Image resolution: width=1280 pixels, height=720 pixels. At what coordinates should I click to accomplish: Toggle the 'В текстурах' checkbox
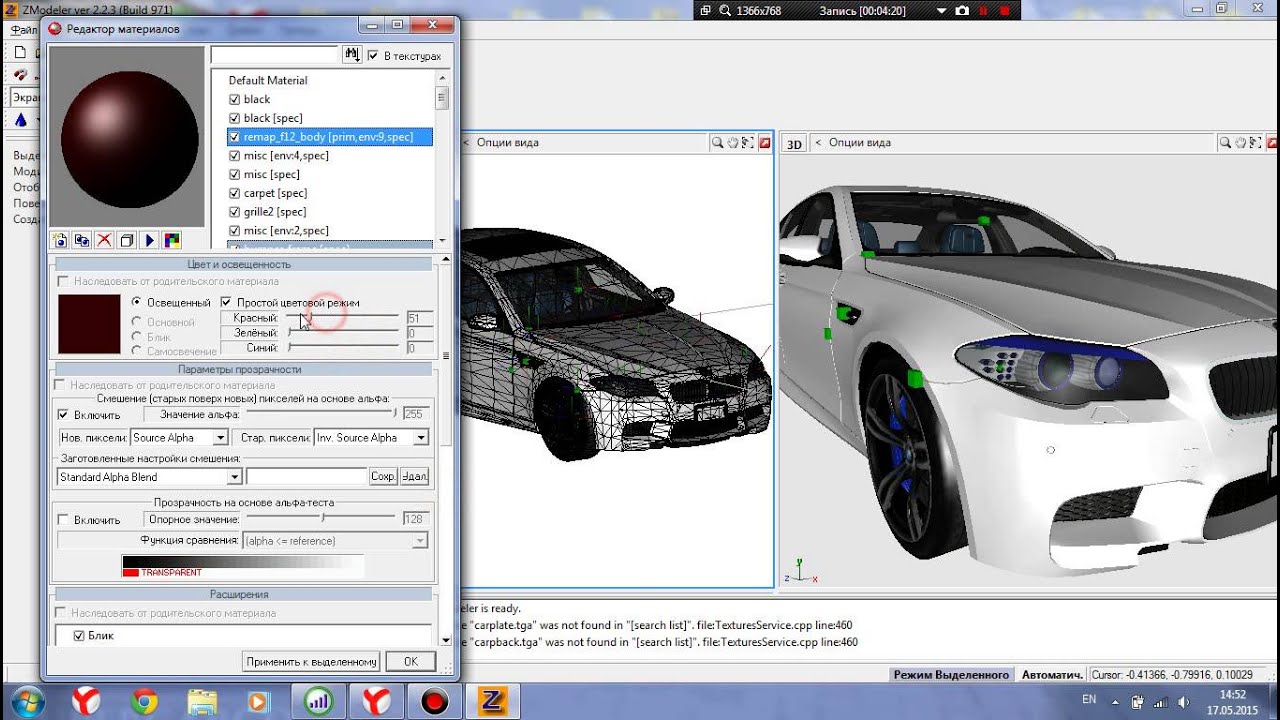point(373,56)
